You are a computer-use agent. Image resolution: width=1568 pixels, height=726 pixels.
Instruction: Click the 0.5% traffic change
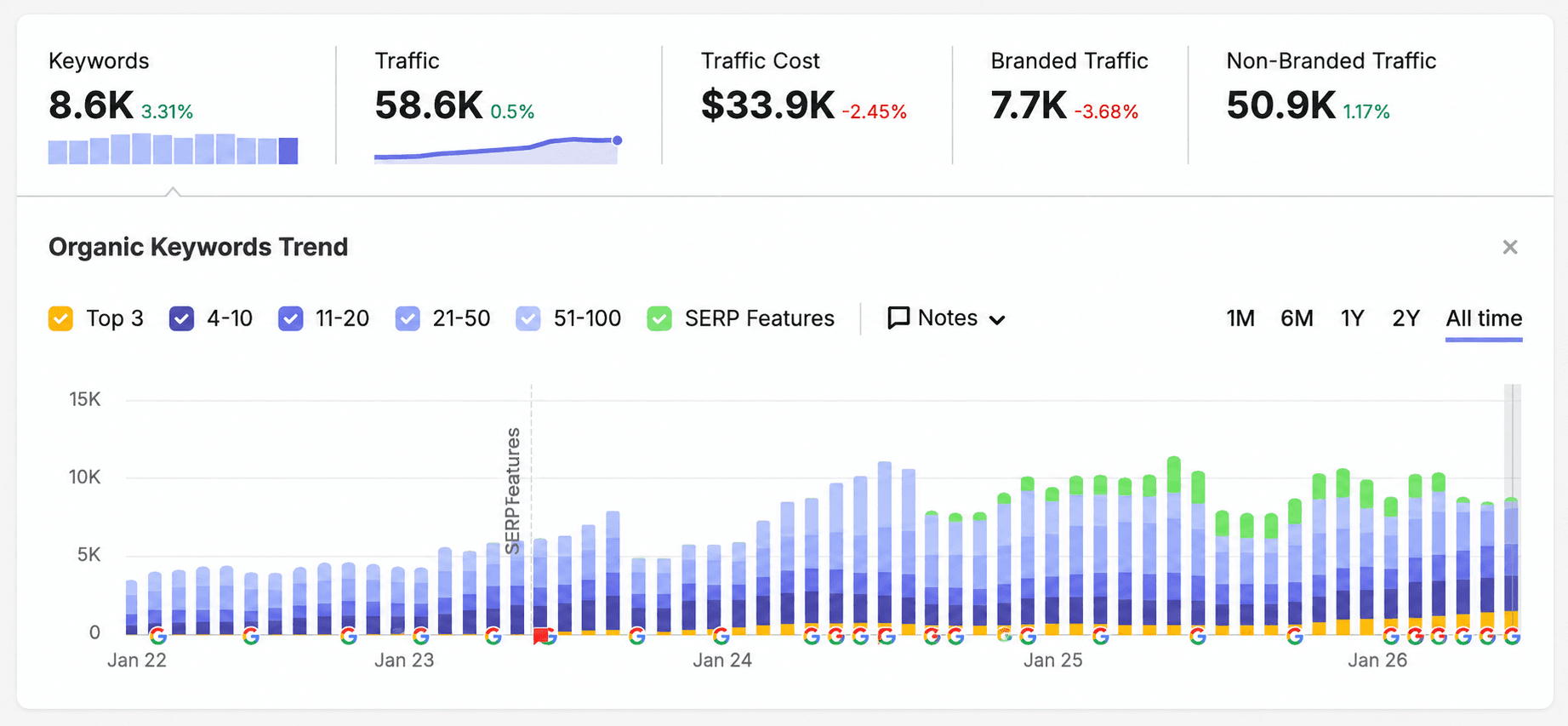tap(512, 111)
